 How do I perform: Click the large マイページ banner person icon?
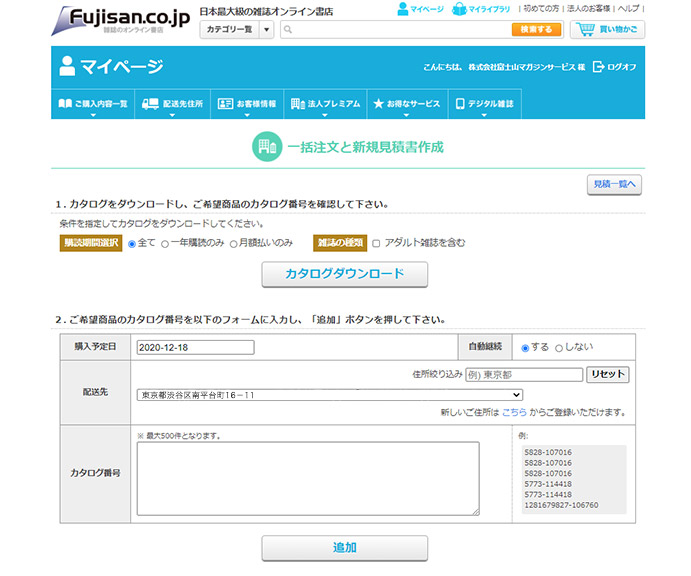(x=67, y=66)
